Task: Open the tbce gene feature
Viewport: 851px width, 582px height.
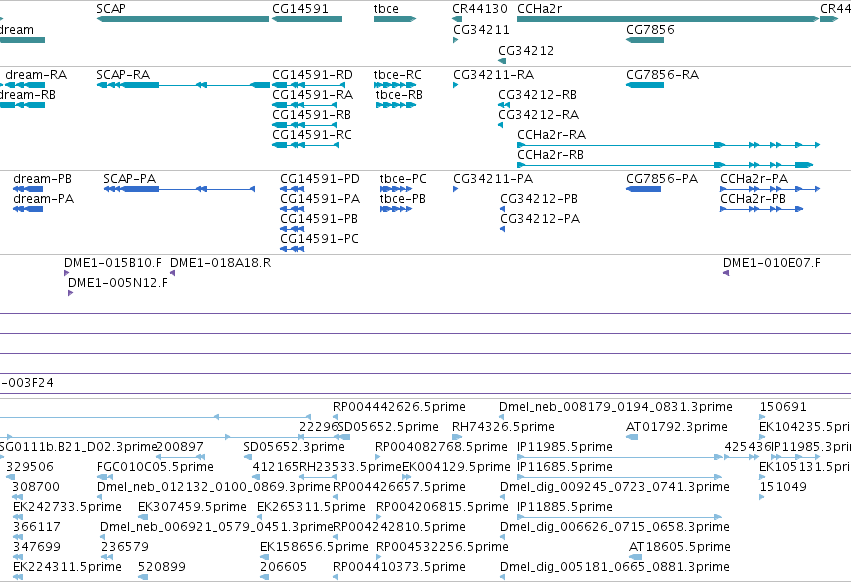Action: (x=395, y=19)
